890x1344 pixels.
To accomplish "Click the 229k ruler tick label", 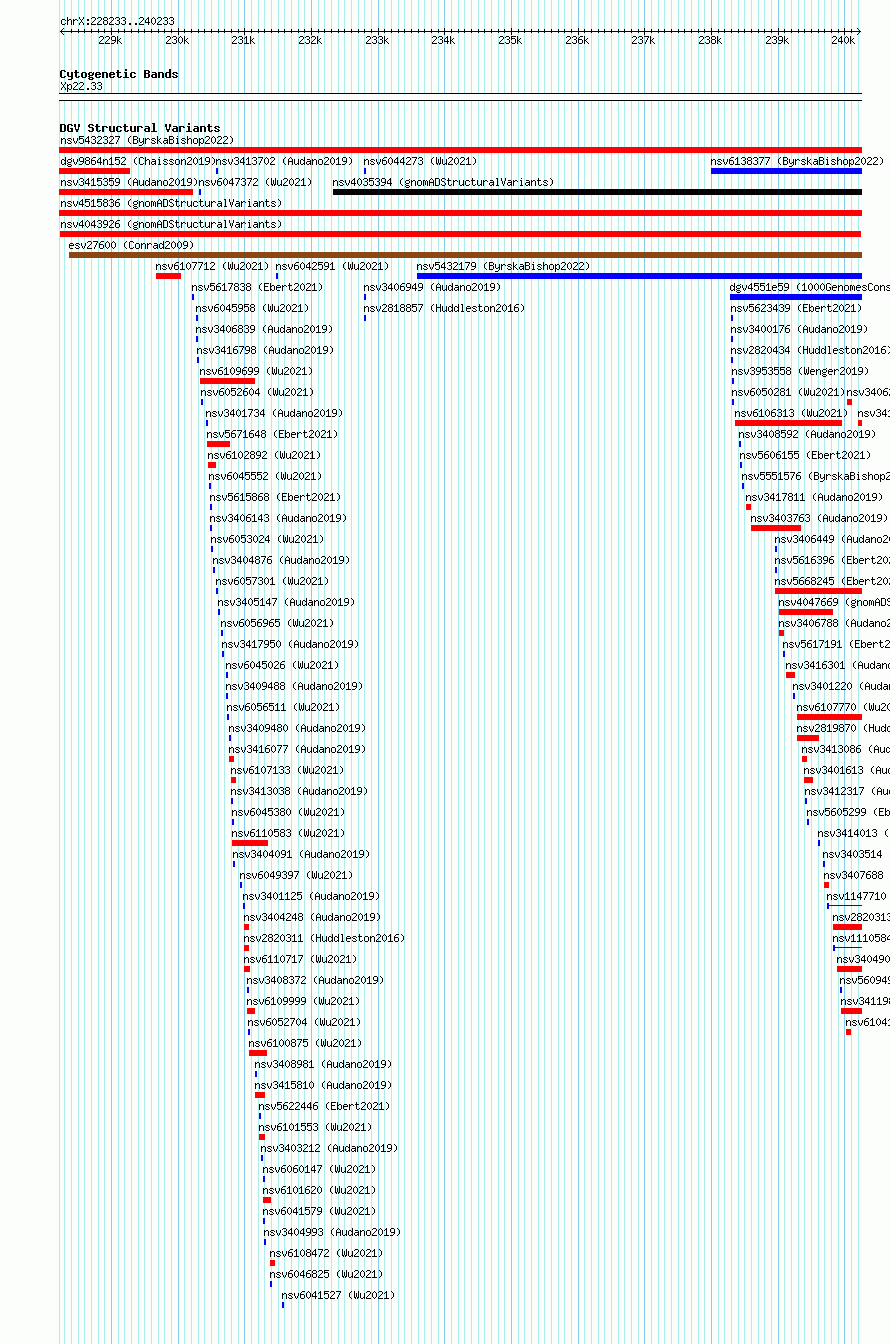I will pyautogui.click(x=110, y=40).
